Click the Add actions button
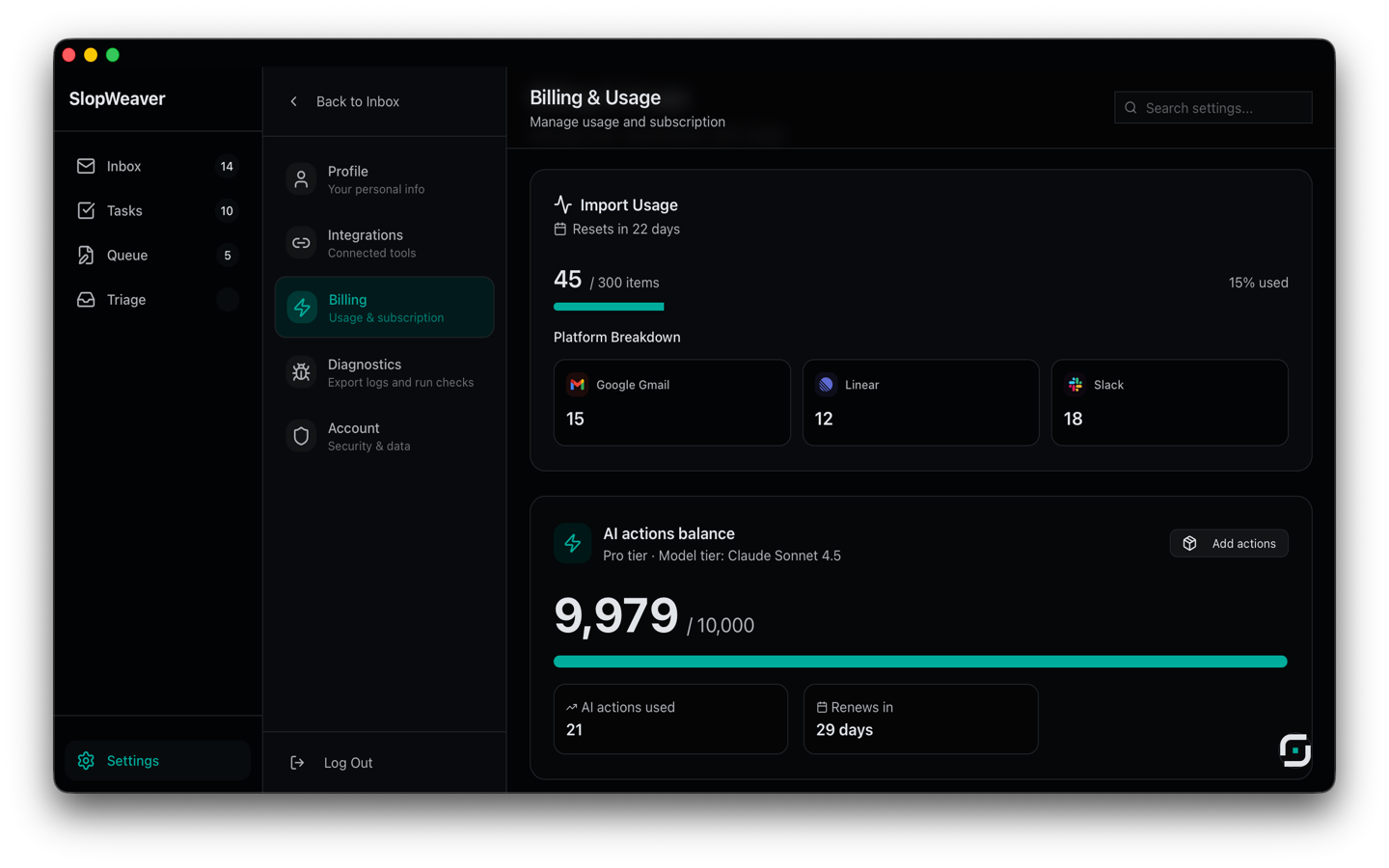The width and height of the screenshot is (1389, 868). pos(1229,544)
